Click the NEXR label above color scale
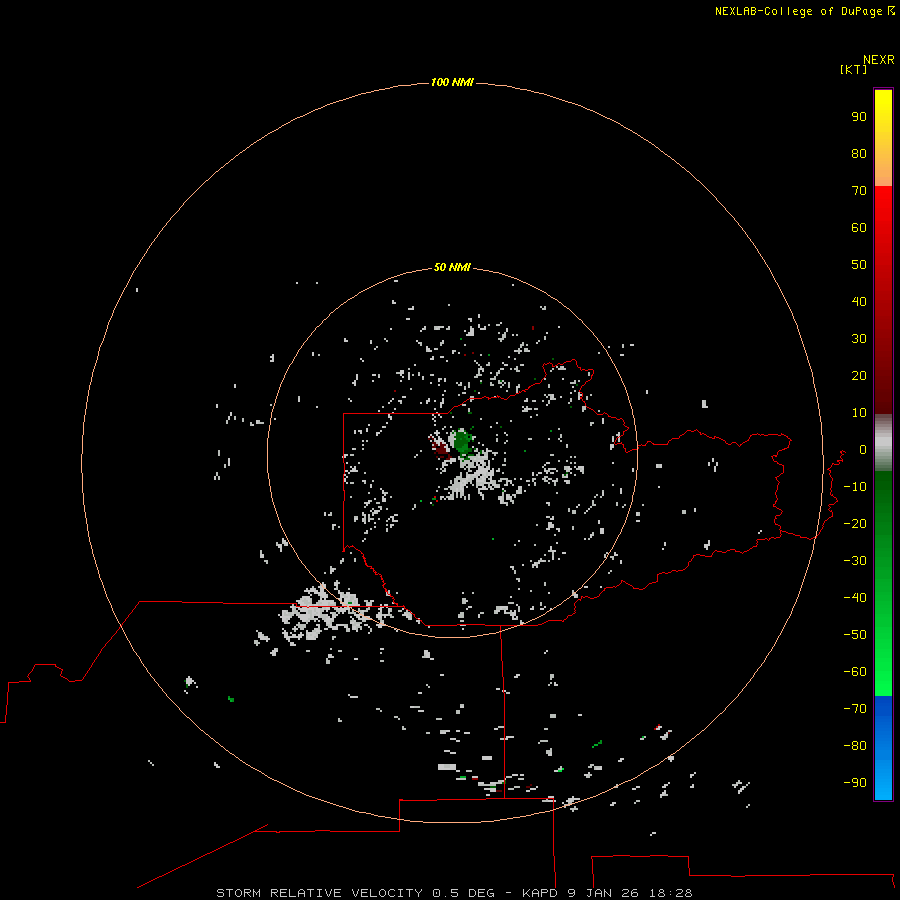 coord(878,59)
